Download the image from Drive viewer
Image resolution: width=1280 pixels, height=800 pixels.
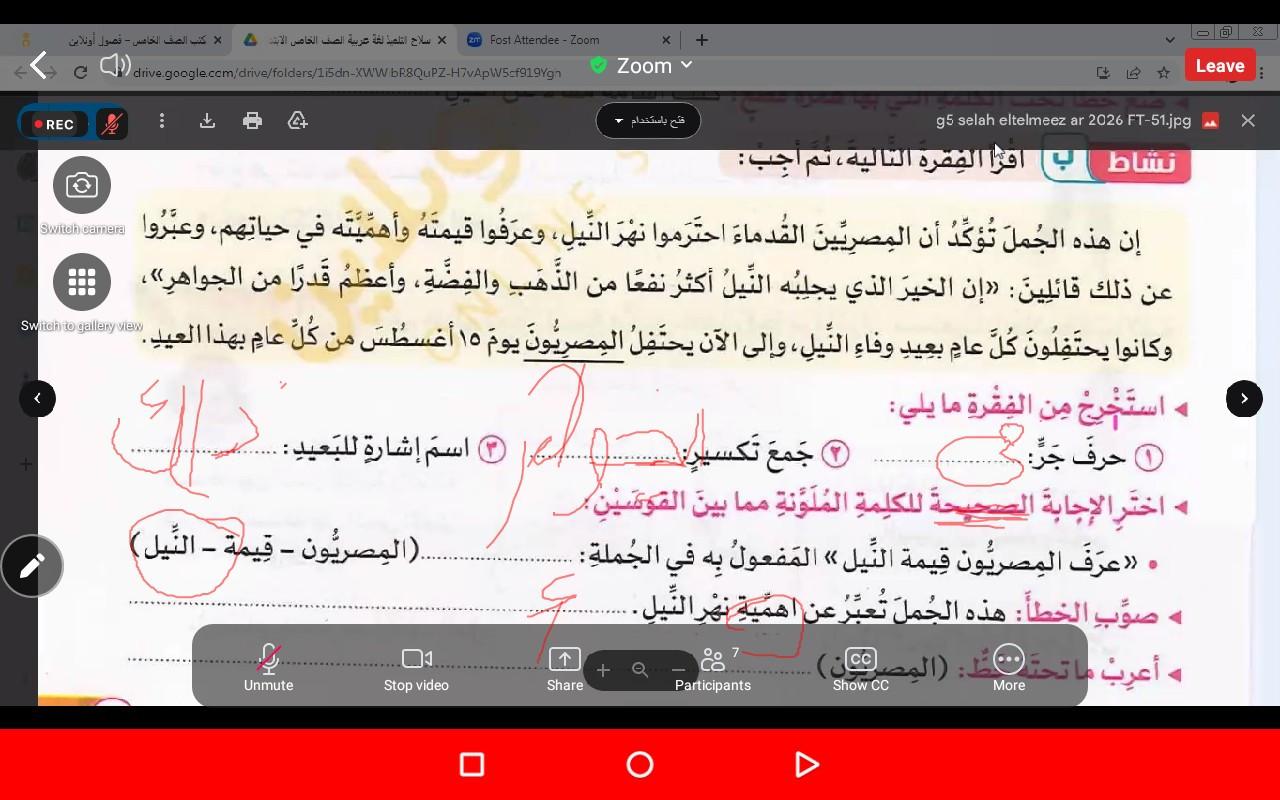pos(207,121)
